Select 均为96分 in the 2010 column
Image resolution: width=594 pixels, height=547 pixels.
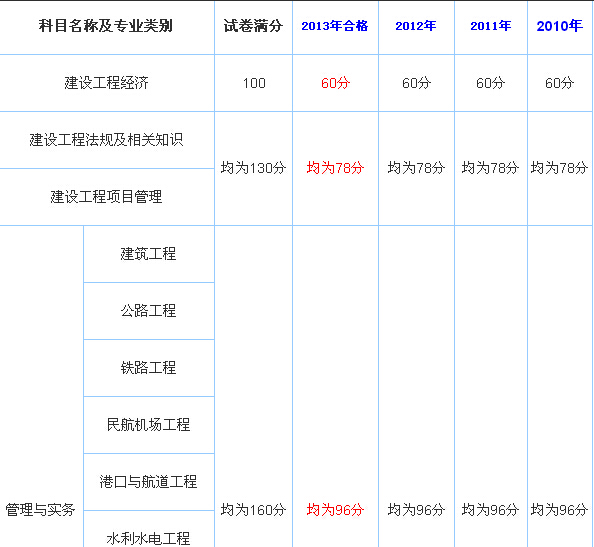559,510
